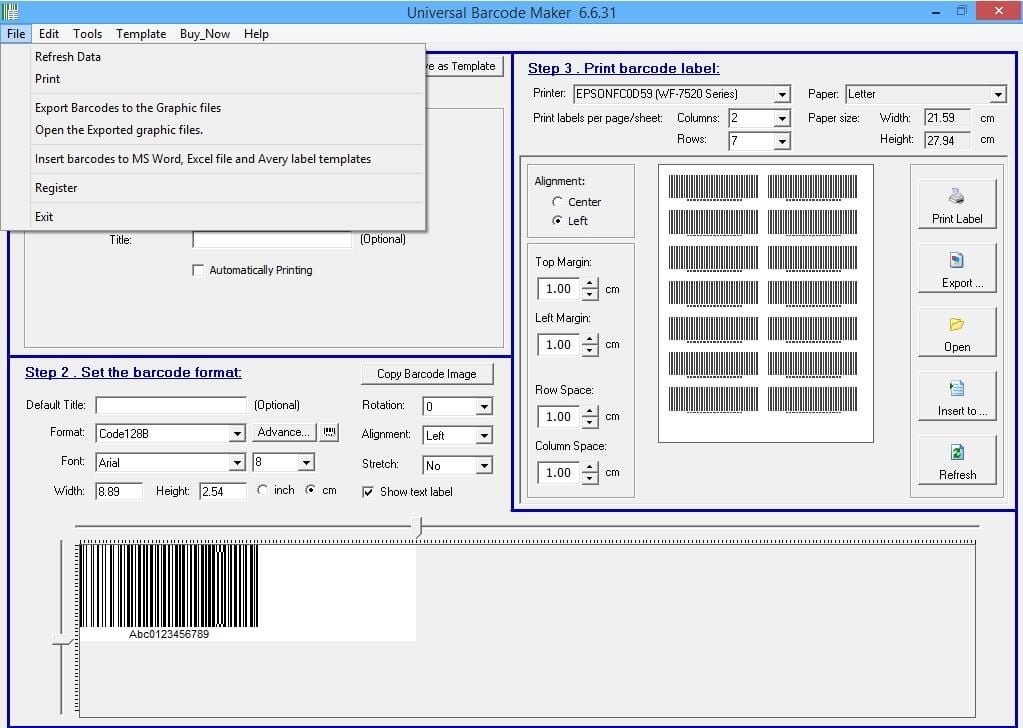Click the Insert to document icon
1023x728 pixels.
pos(956,388)
